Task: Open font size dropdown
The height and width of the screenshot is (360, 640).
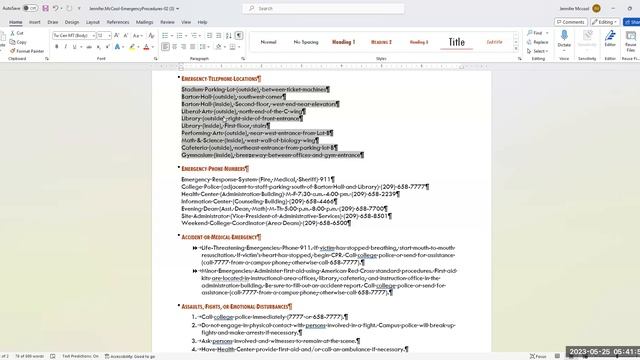Action: coord(109,36)
